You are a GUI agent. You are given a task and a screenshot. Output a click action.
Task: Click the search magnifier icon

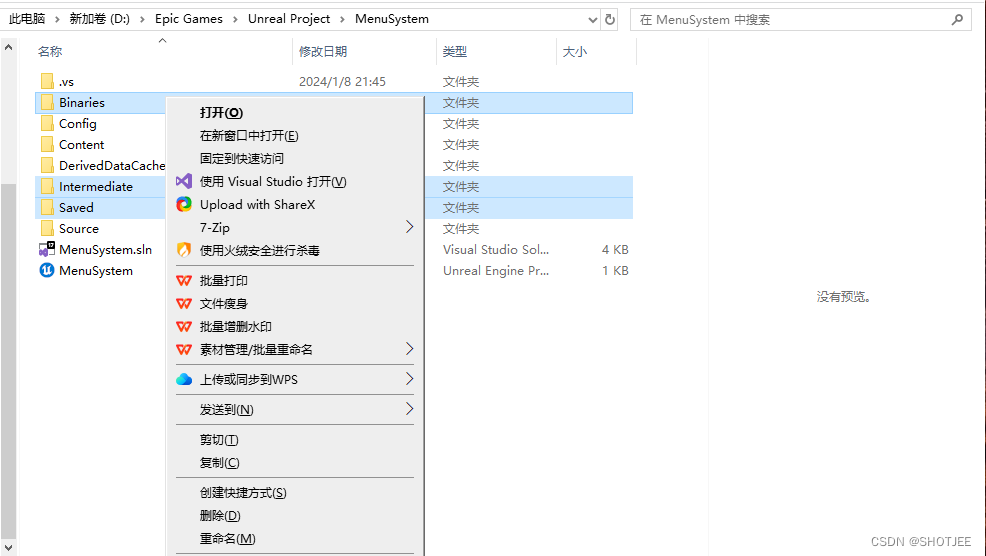[x=957, y=19]
